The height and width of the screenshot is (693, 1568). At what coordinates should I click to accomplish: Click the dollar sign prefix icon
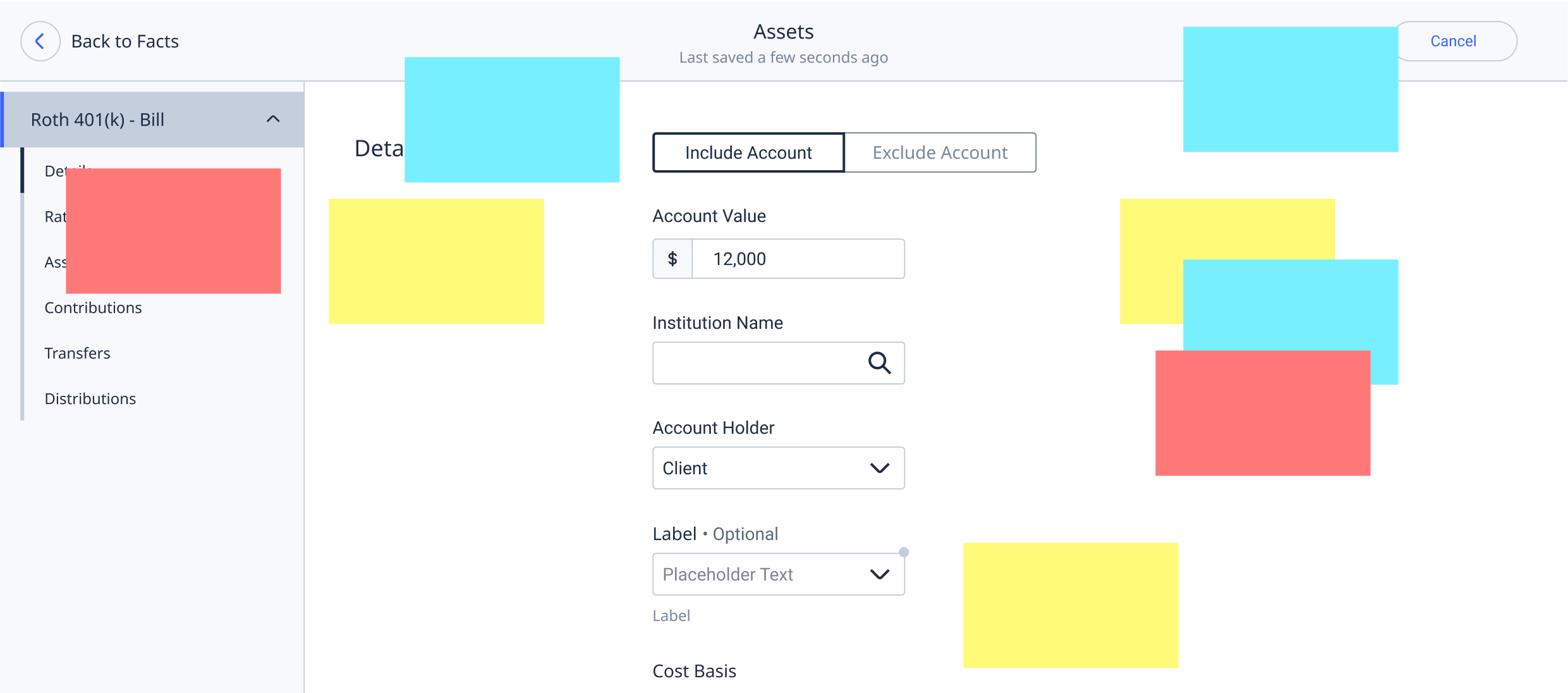(x=672, y=259)
